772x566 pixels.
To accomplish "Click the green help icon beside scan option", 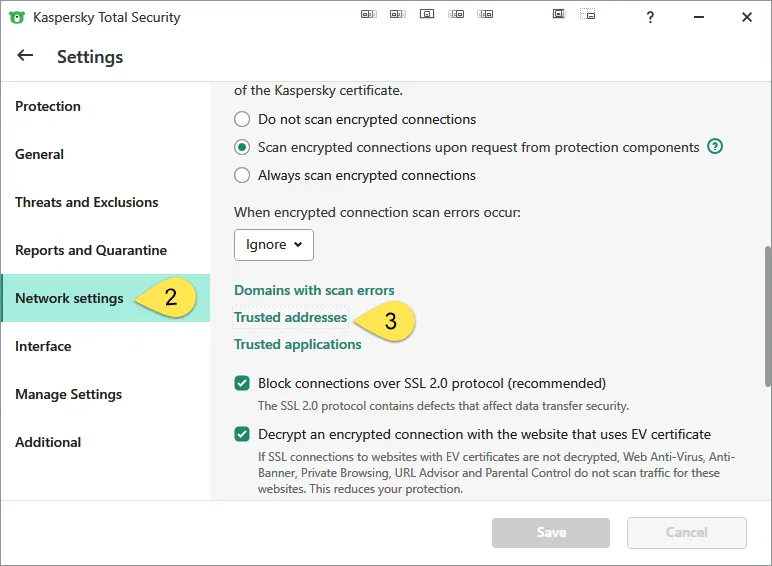I will (715, 147).
